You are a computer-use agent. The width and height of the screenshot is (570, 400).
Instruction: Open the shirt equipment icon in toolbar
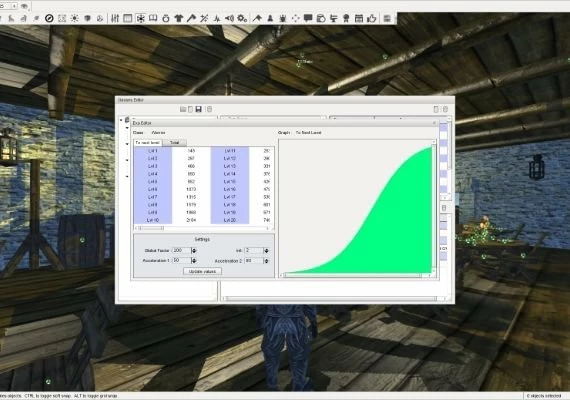click(178, 18)
